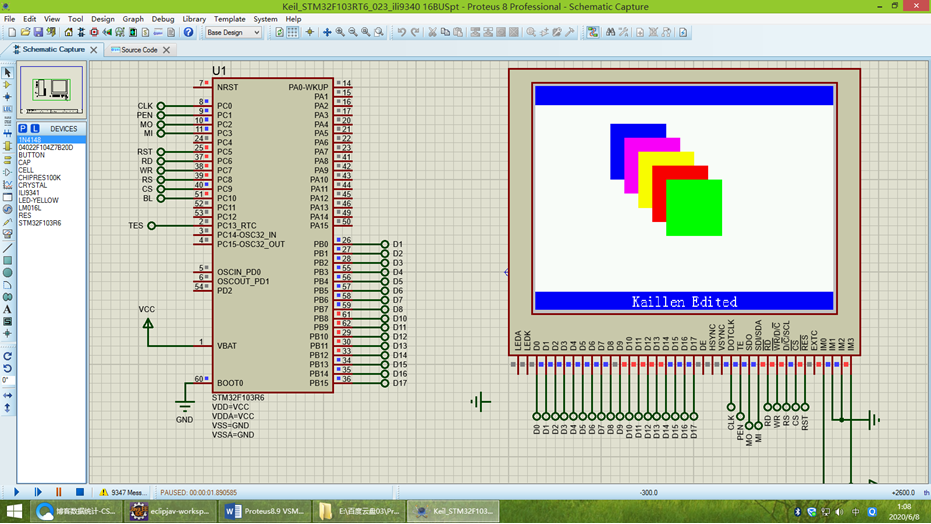This screenshot has height=524, width=931.
Task: Click the rotation angle input field
Action: [x=7, y=380]
